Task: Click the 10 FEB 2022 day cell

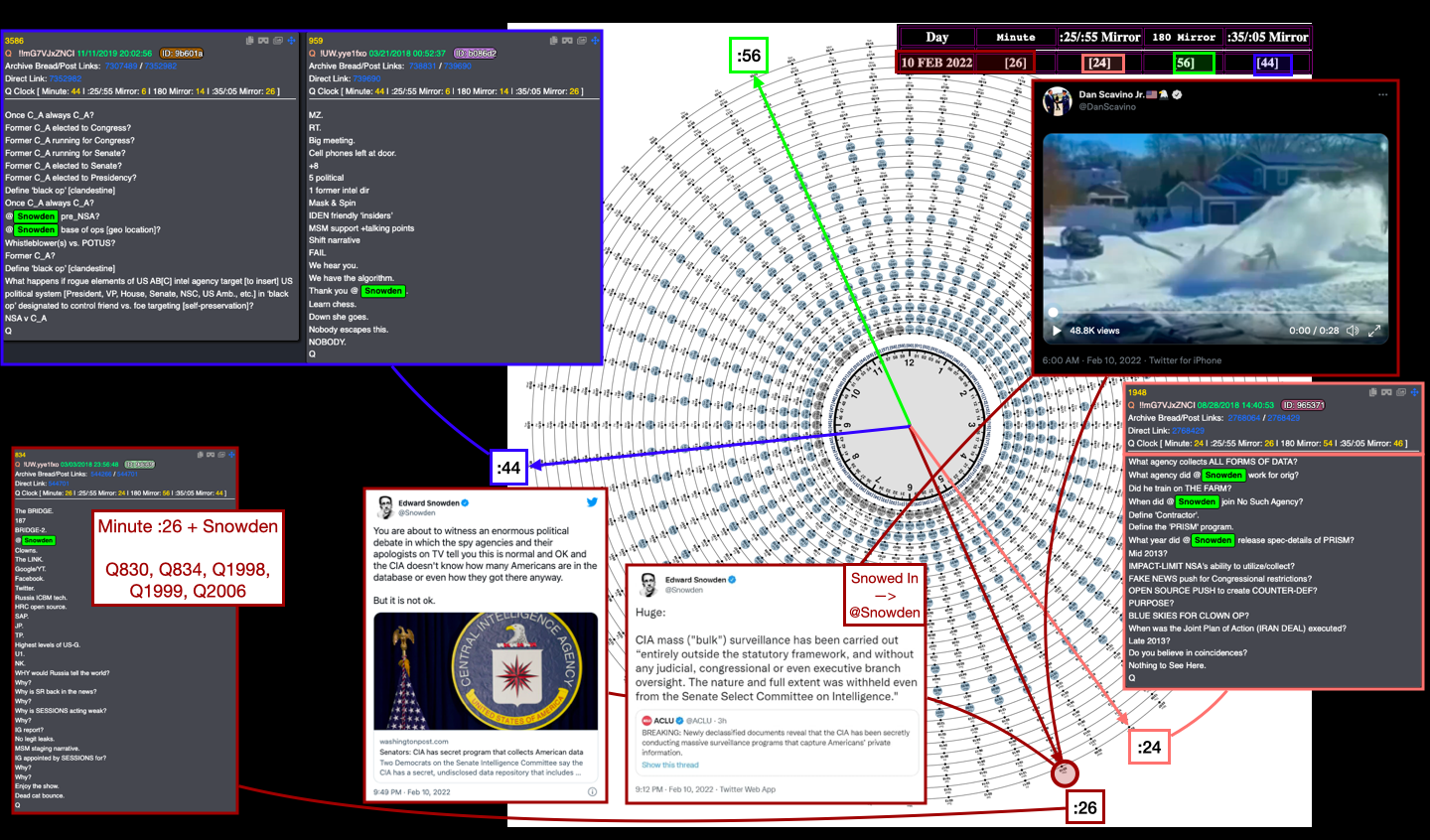Action: [936, 63]
